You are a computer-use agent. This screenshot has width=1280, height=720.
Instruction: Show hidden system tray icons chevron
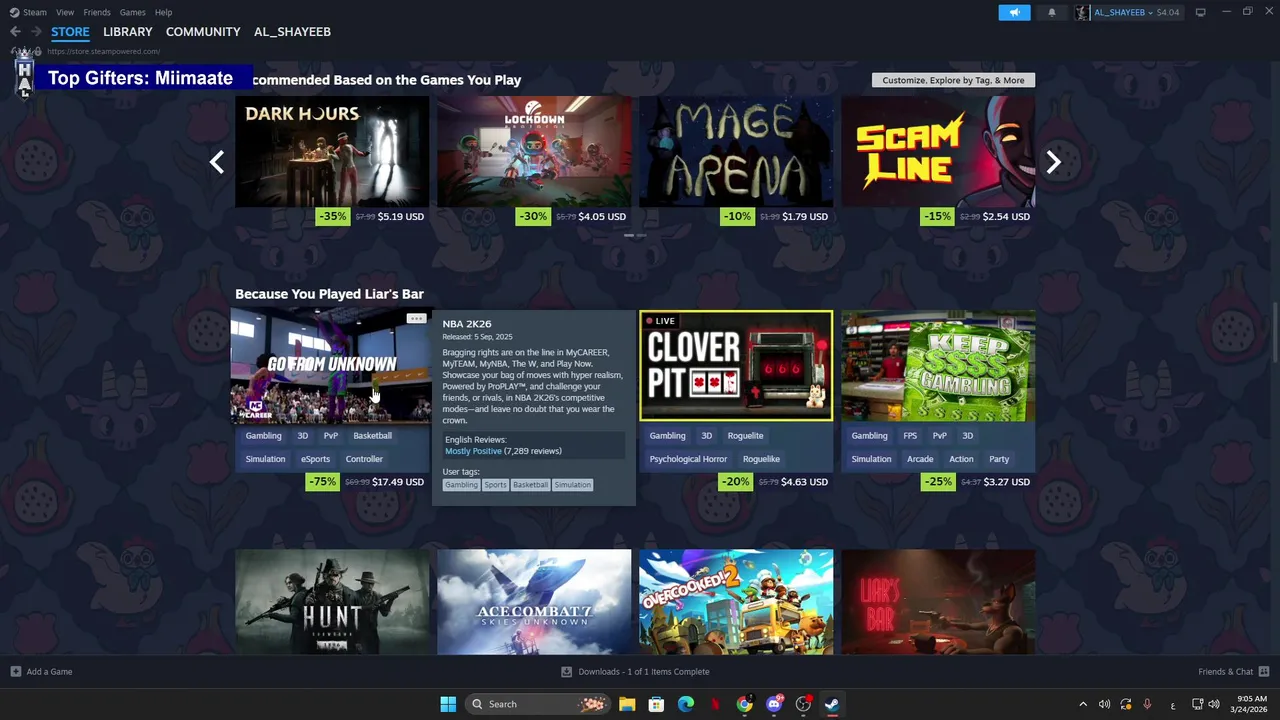pos(1083,704)
